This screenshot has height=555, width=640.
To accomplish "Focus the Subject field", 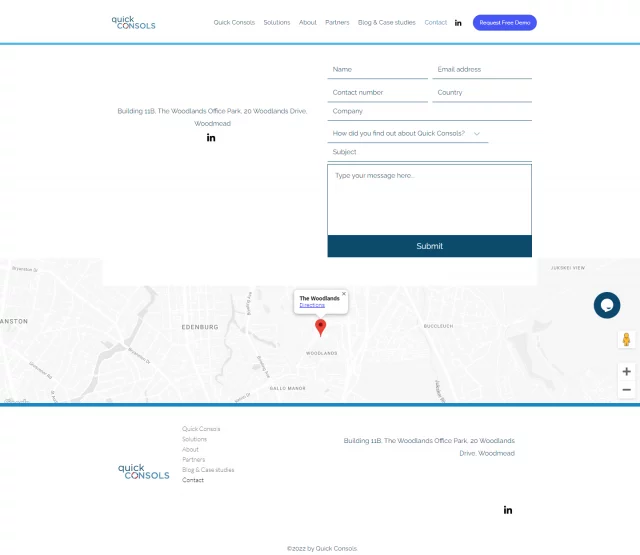I will tap(429, 152).
